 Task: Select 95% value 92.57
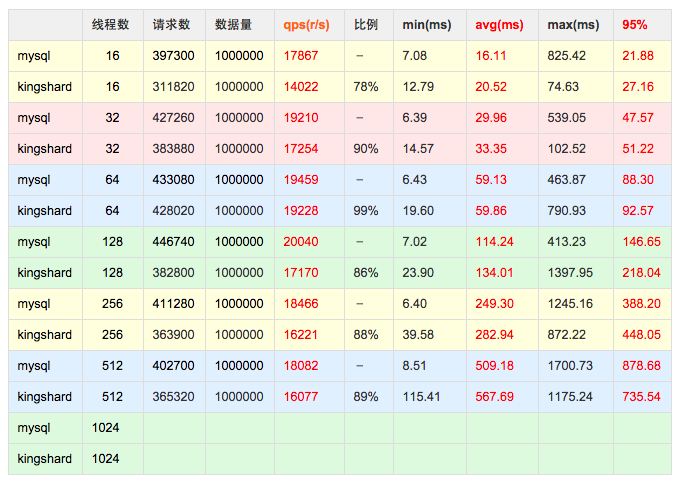pos(638,211)
